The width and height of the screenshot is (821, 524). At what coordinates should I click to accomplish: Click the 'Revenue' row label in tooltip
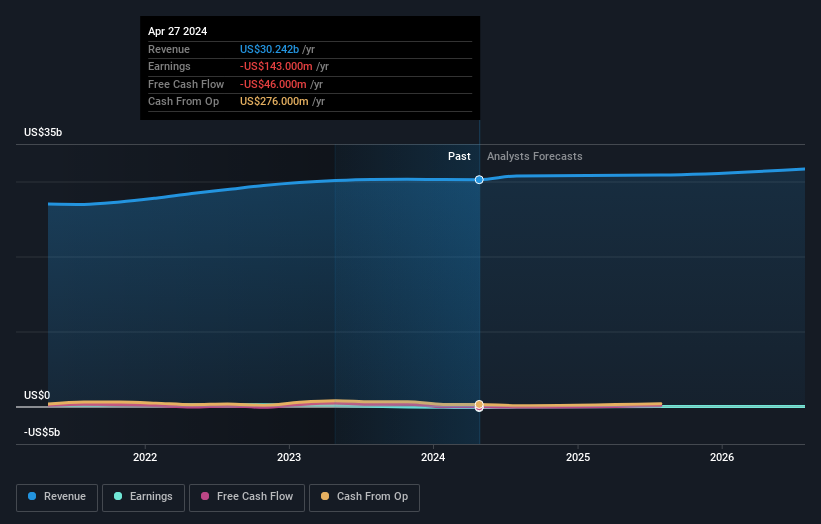pyautogui.click(x=169, y=49)
